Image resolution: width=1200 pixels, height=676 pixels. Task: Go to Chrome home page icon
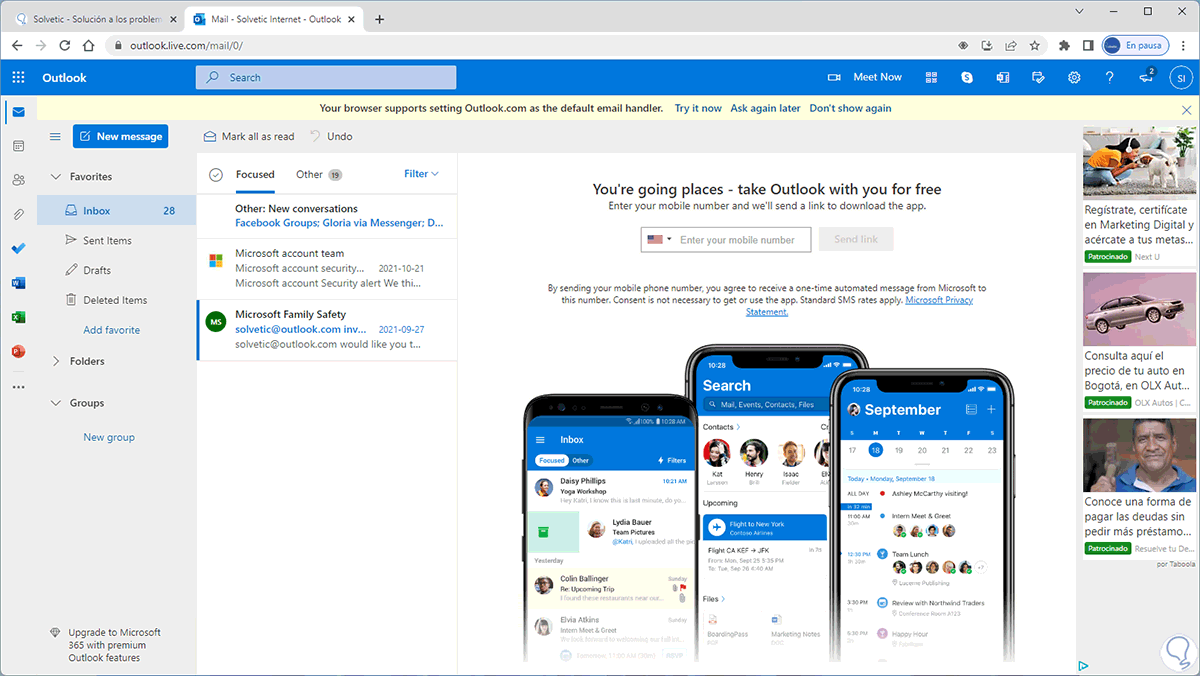click(89, 46)
